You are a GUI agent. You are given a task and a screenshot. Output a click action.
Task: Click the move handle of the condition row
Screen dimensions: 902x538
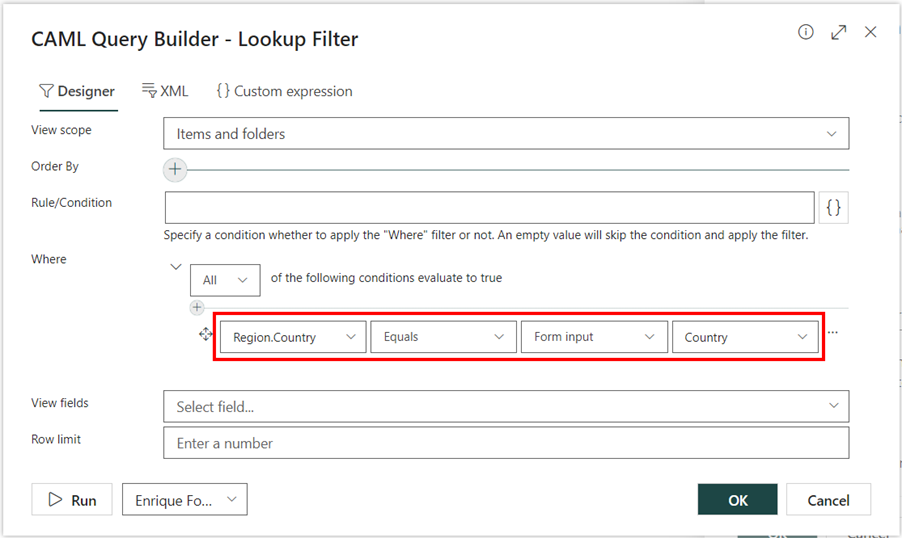click(x=206, y=335)
